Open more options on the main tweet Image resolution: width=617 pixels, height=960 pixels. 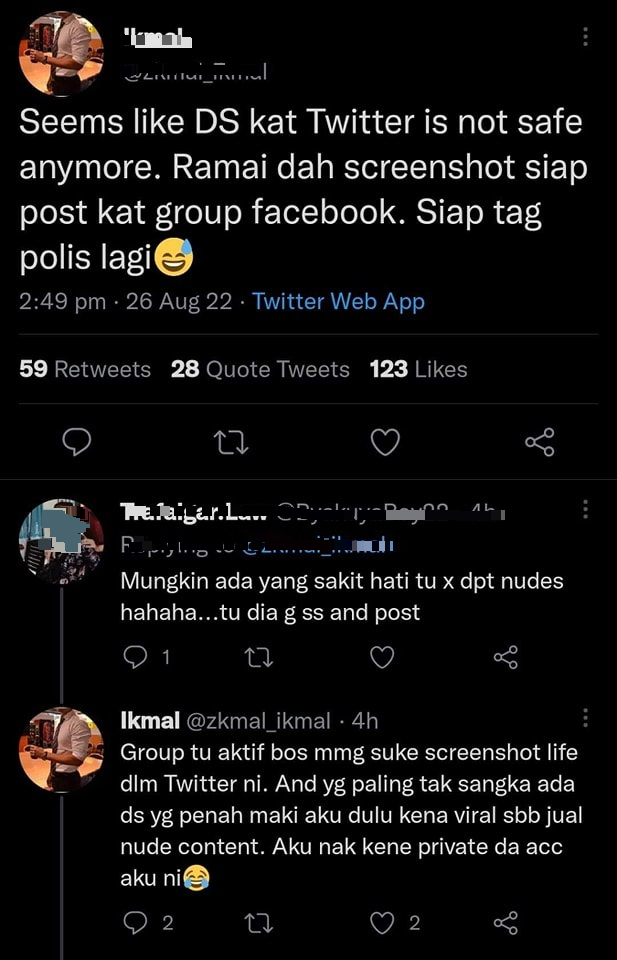[585, 37]
